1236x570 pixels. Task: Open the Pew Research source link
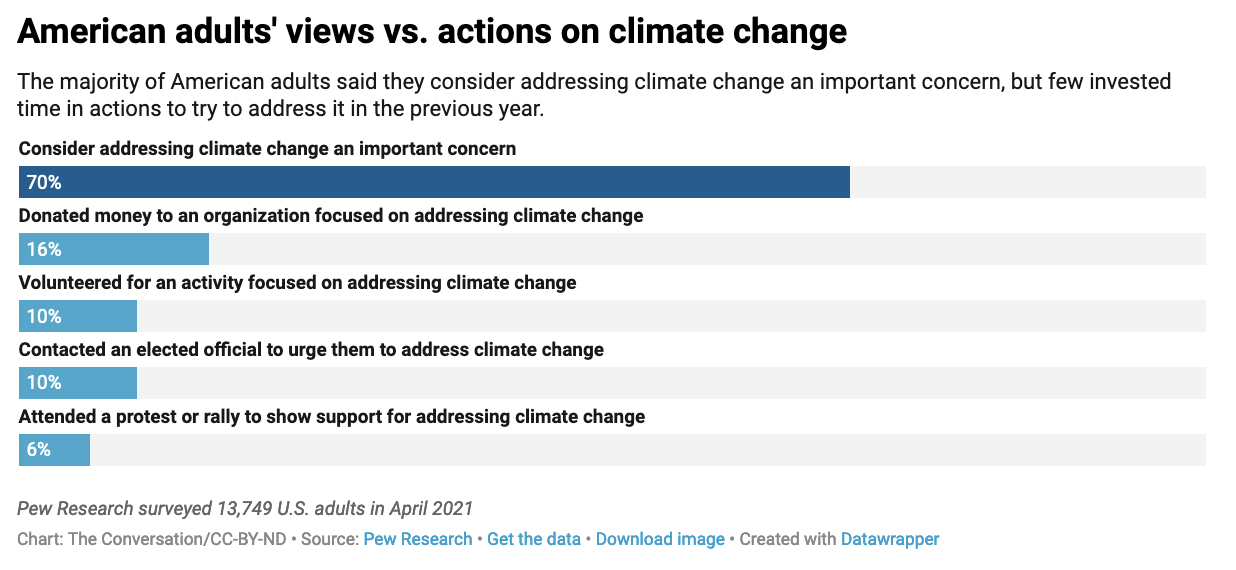pyautogui.click(x=417, y=539)
